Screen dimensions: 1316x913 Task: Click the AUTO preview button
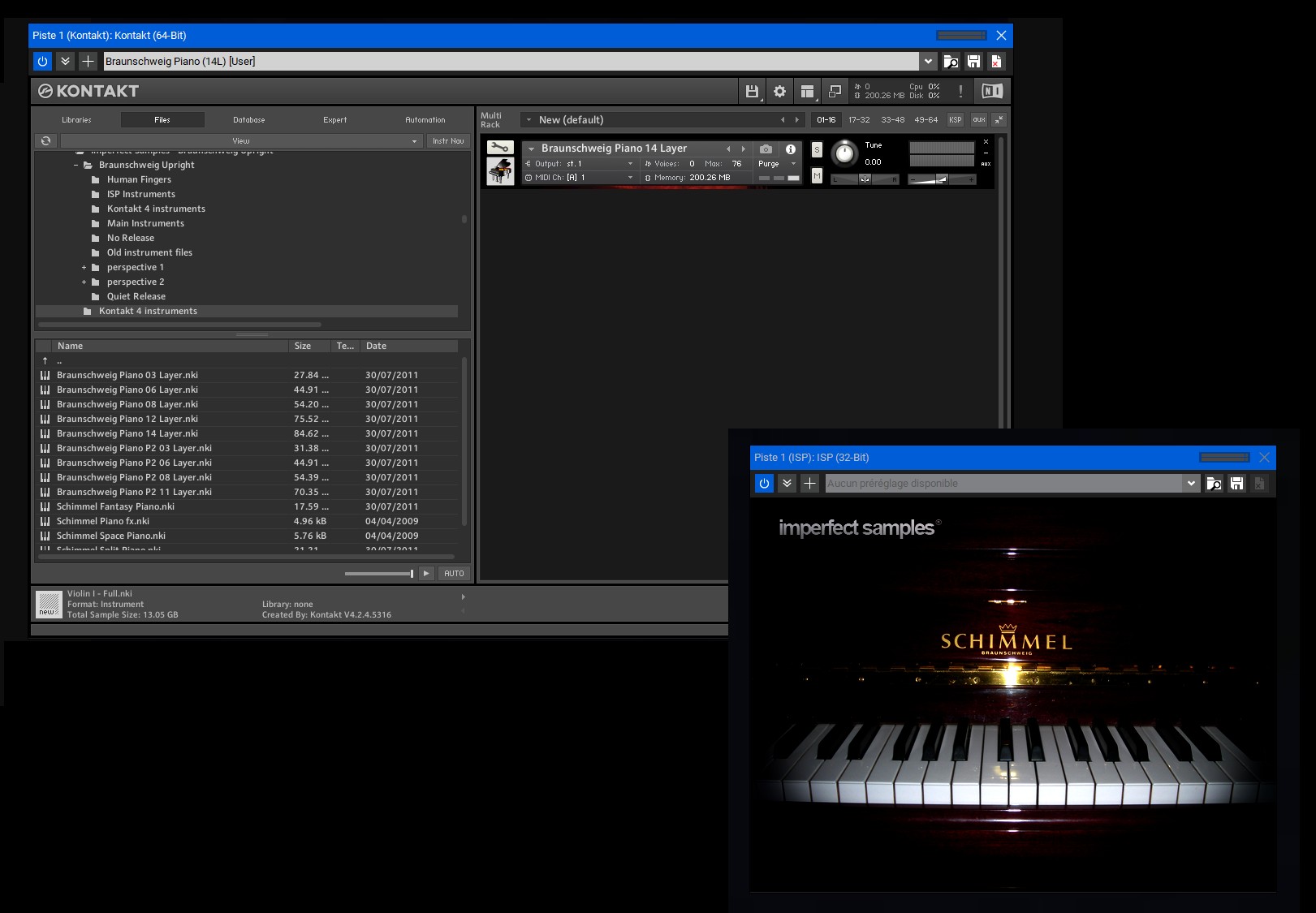tap(454, 574)
